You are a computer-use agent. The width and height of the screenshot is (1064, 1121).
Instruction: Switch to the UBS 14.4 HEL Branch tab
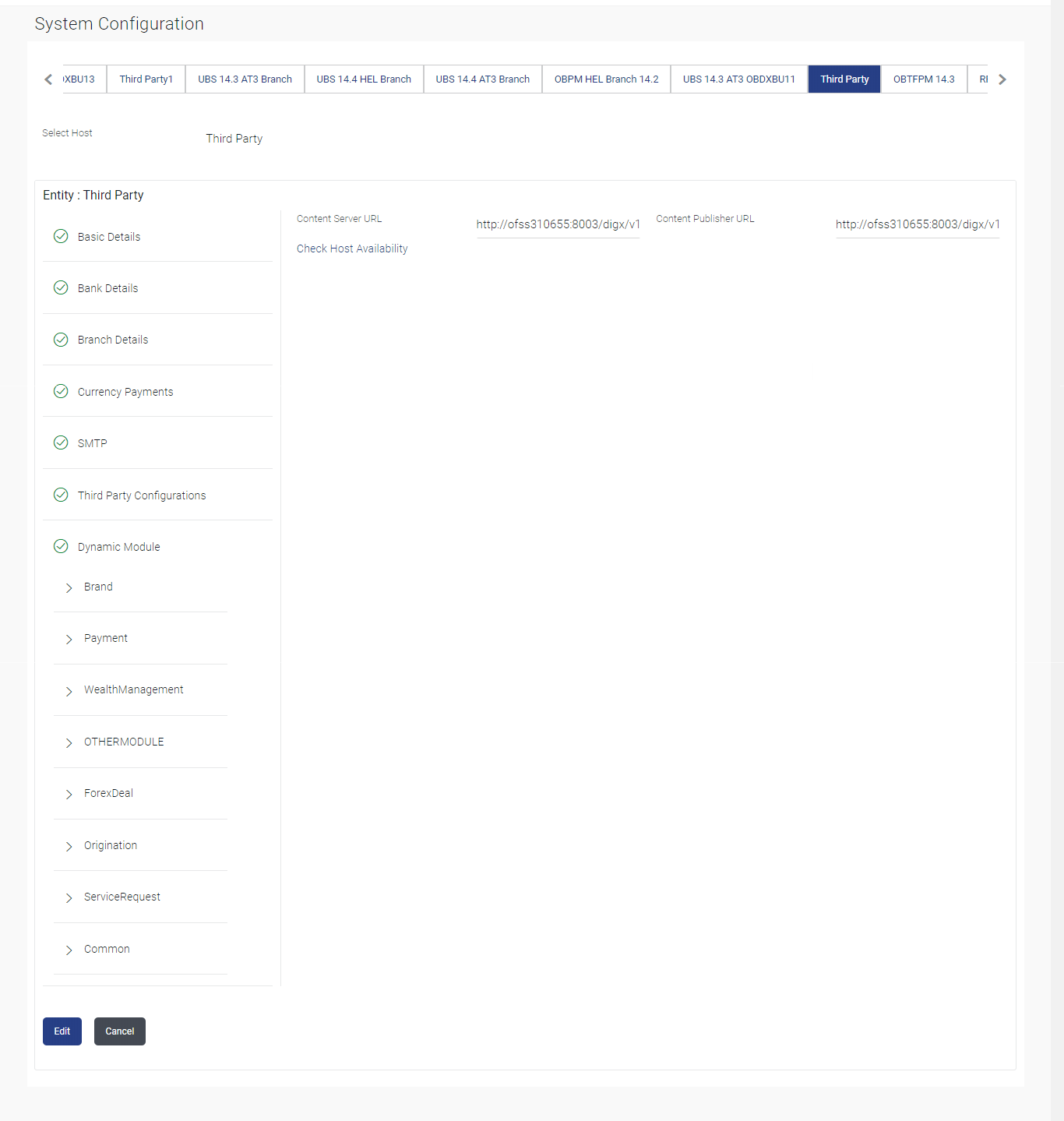click(x=364, y=79)
